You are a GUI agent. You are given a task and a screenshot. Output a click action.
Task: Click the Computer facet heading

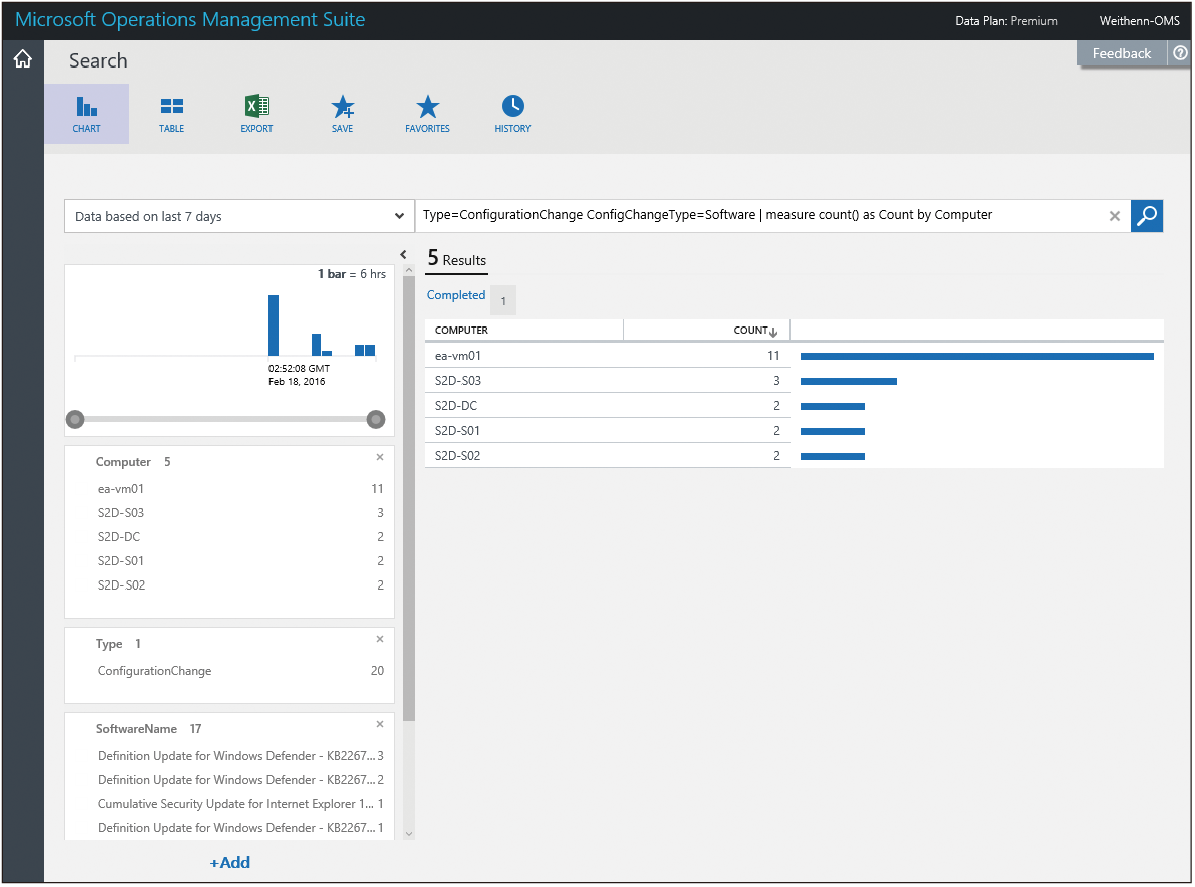pyautogui.click(x=123, y=462)
